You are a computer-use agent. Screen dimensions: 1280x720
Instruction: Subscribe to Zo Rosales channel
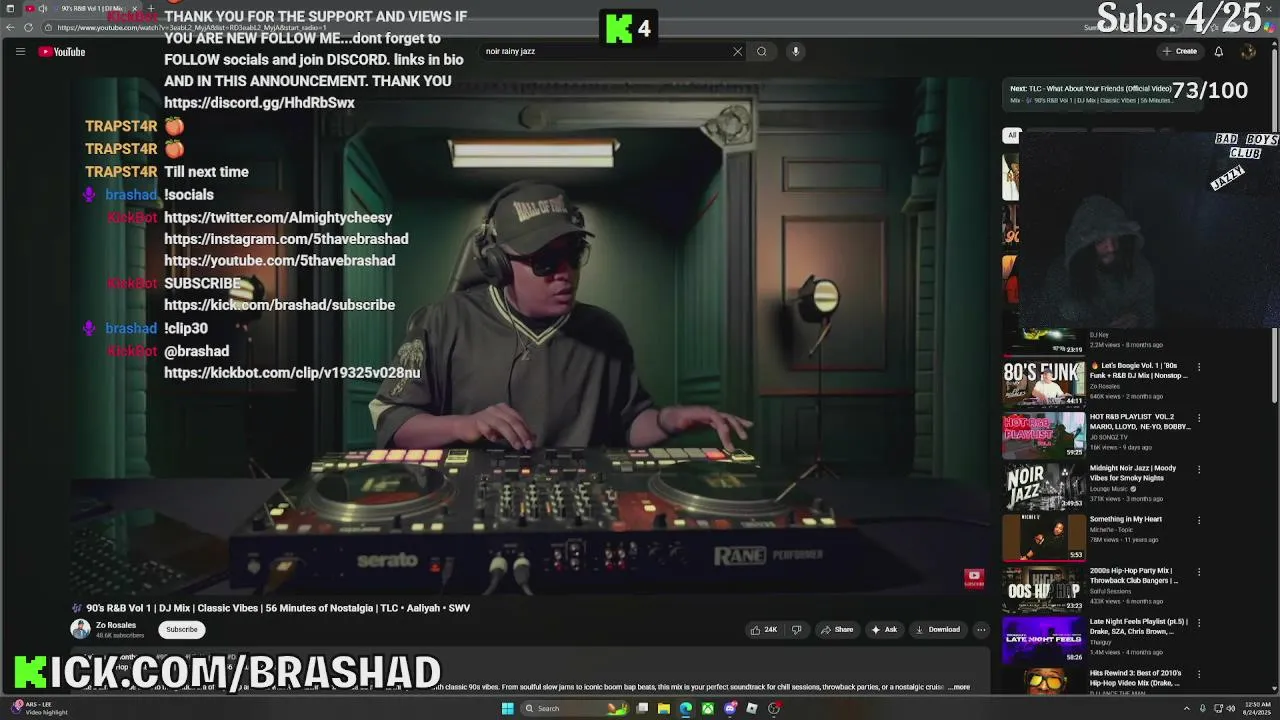[x=182, y=630]
